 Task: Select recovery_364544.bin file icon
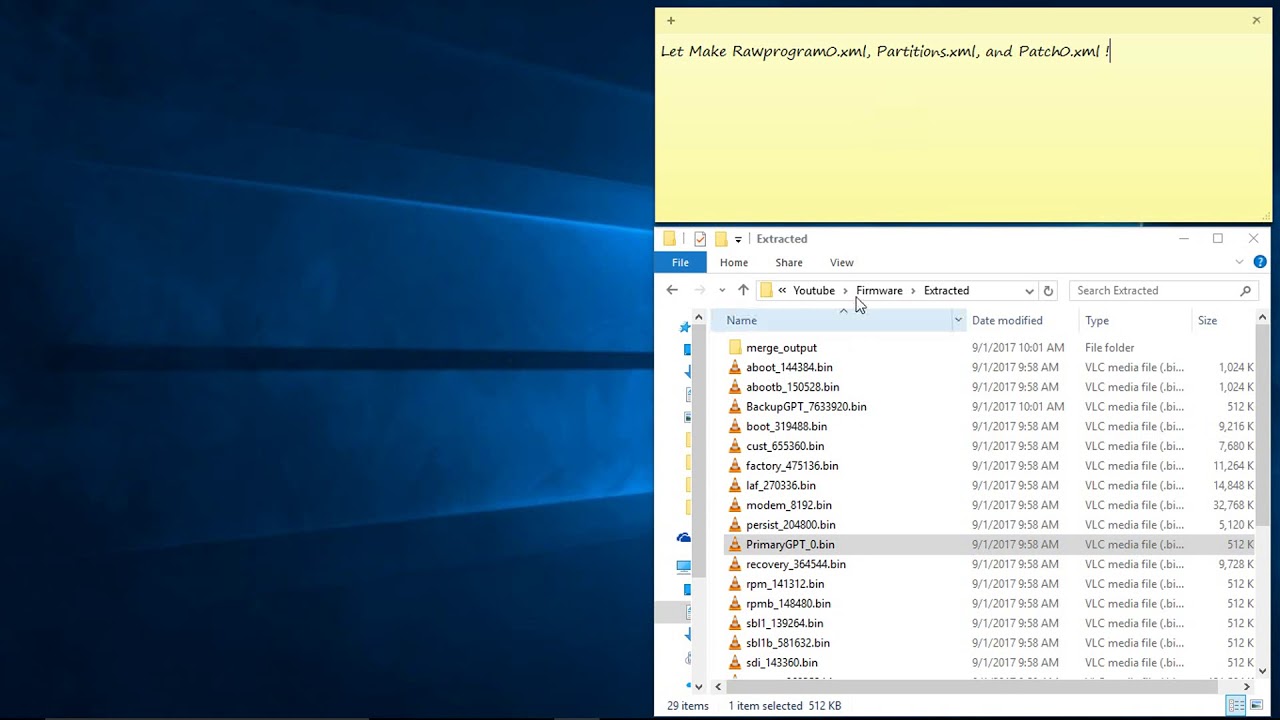pos(735,564)
